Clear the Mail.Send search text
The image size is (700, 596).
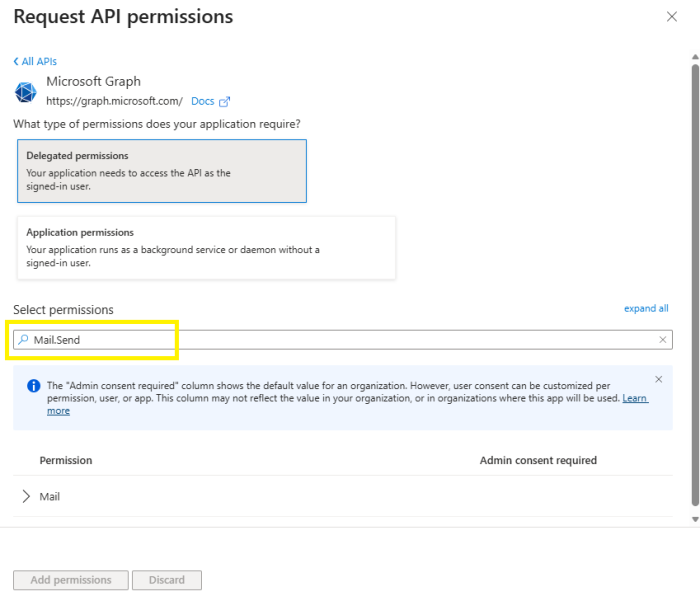point(662,340)
